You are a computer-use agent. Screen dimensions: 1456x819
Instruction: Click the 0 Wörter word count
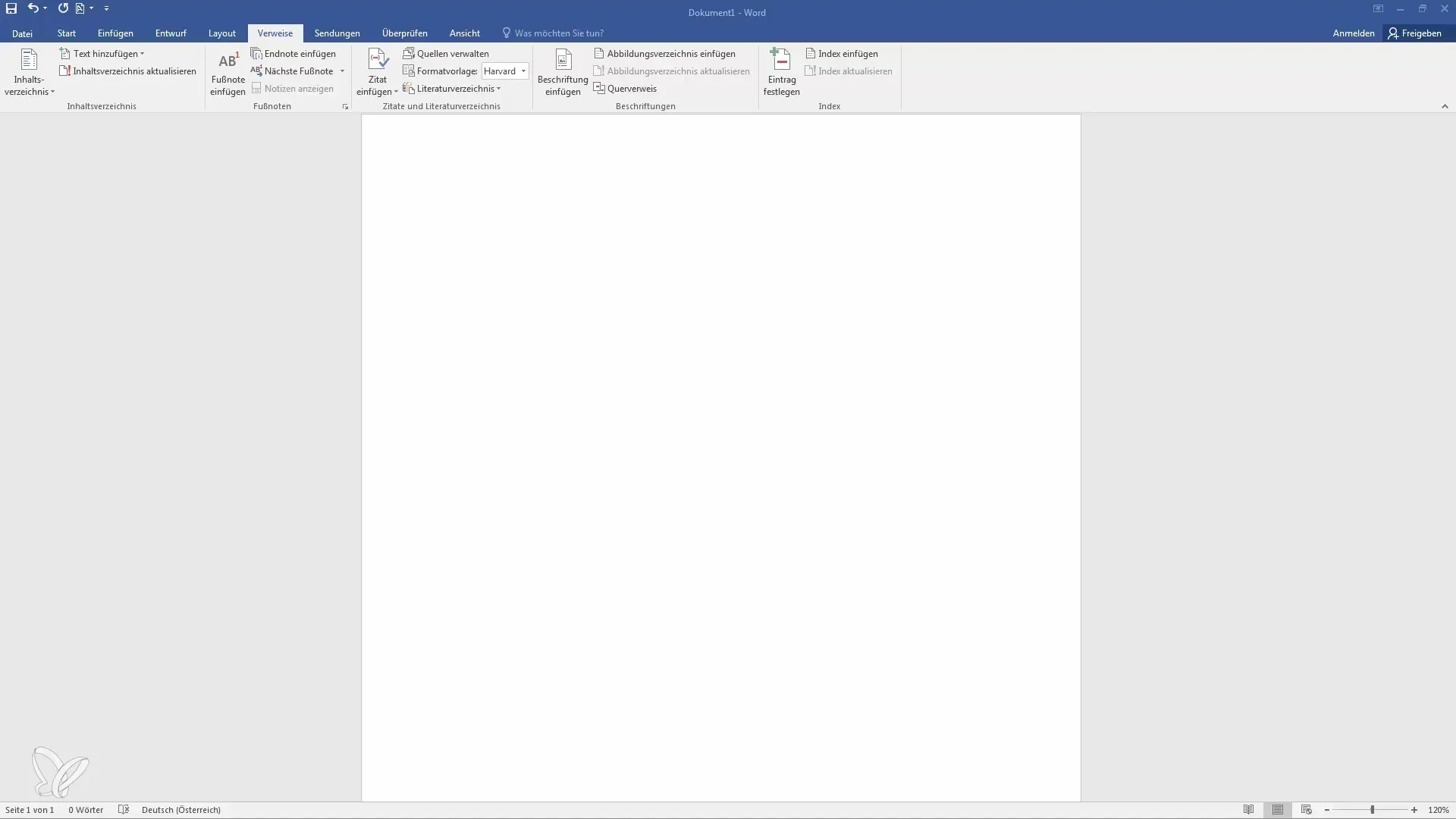tap(86, 810)
